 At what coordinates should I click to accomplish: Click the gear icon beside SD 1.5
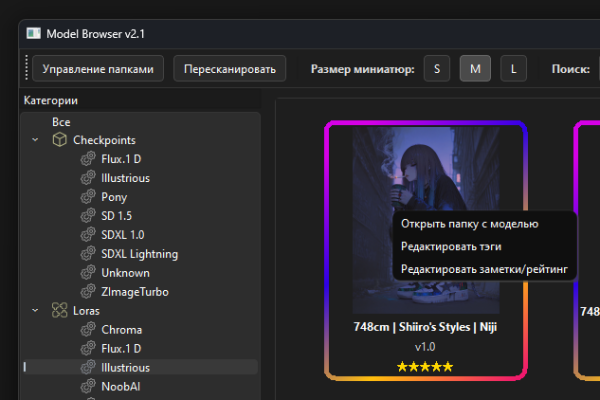(88, 216)
